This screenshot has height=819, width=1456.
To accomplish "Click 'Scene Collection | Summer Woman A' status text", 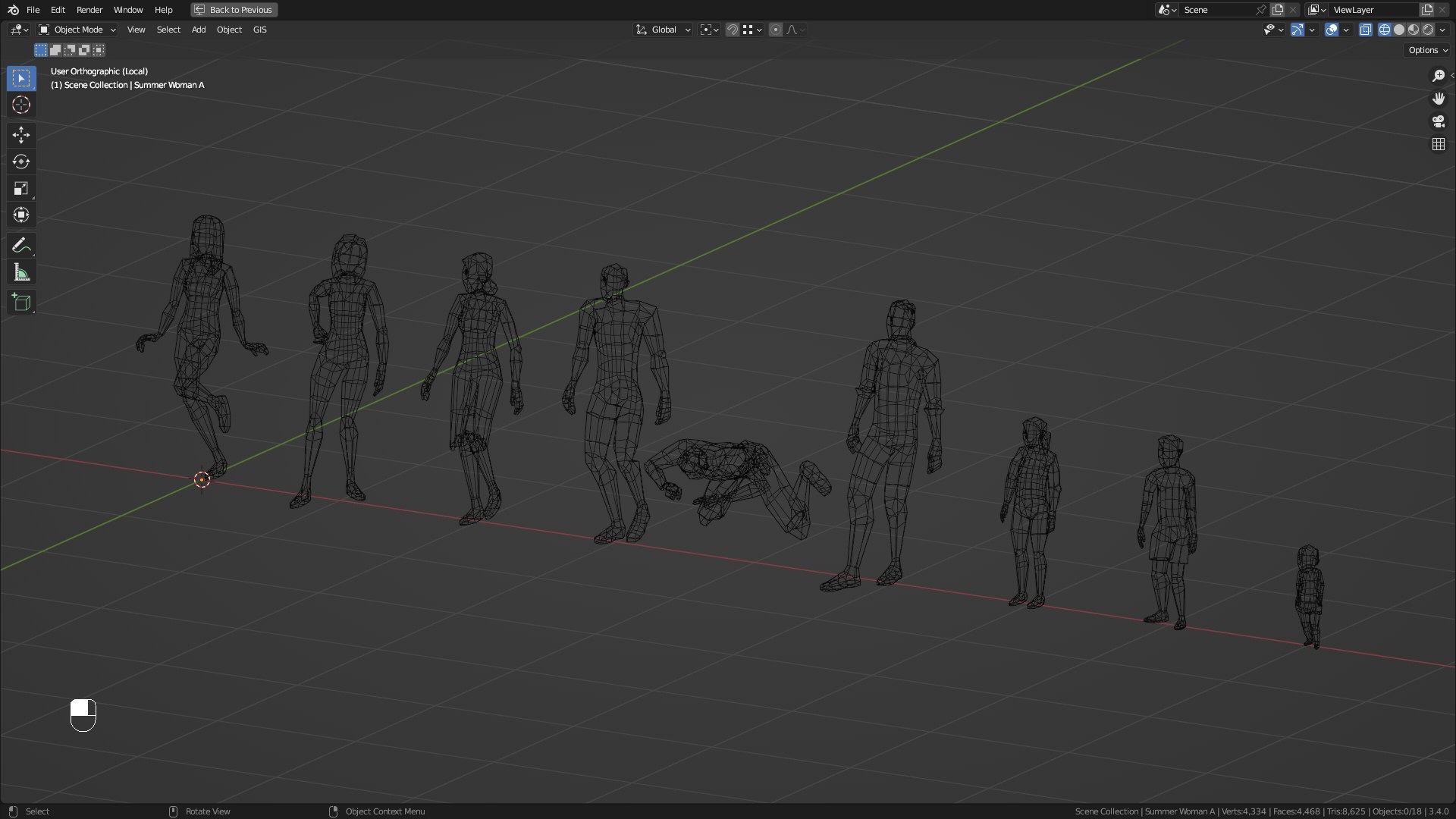I will point(1144,811).
